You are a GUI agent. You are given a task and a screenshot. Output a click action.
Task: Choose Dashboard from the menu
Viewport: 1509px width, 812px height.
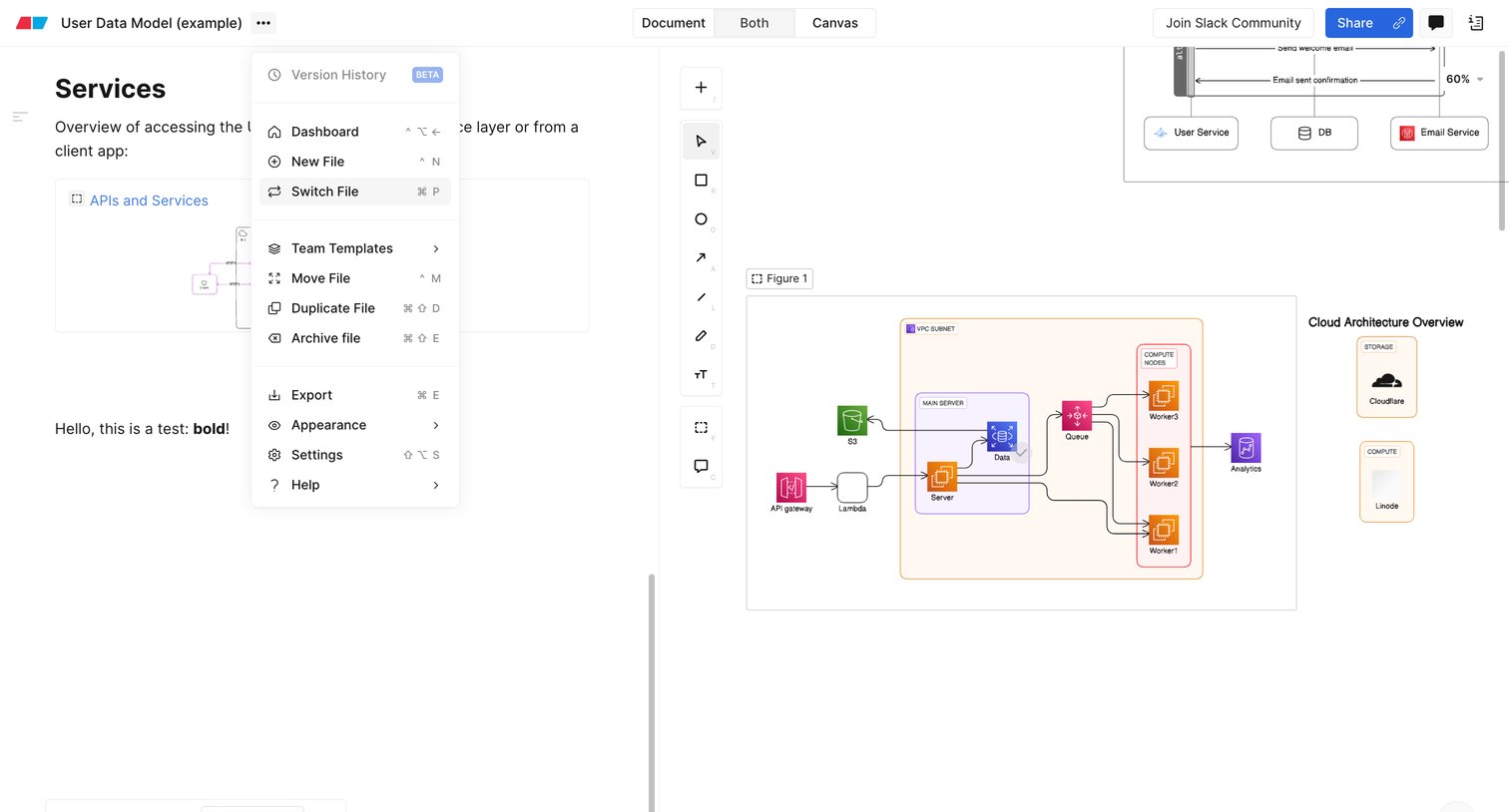click(x=355, y=132)
